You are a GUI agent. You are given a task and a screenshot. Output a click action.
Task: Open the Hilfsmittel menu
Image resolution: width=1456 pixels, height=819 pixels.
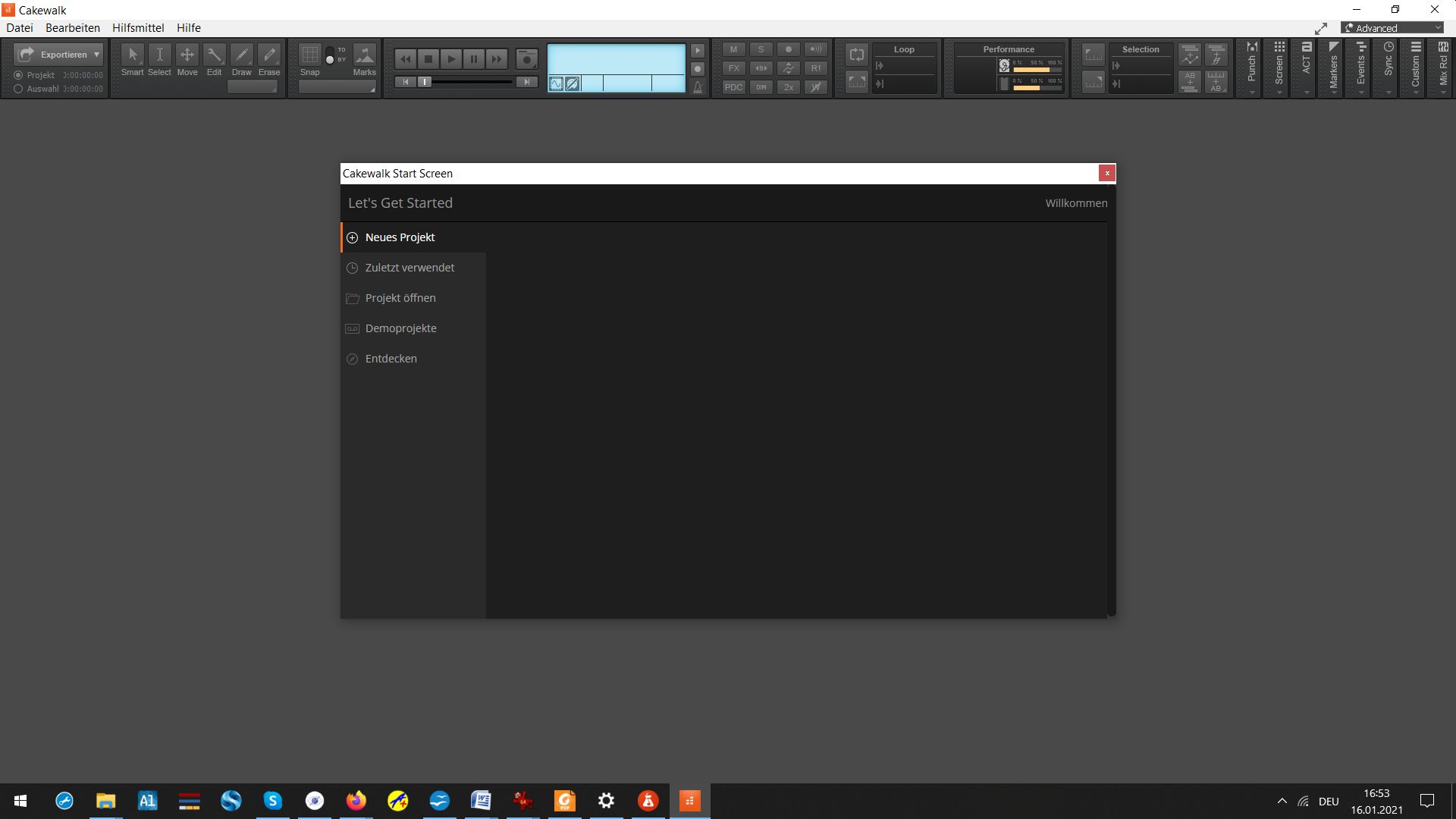pyautogui.click(x=138, y=28)
